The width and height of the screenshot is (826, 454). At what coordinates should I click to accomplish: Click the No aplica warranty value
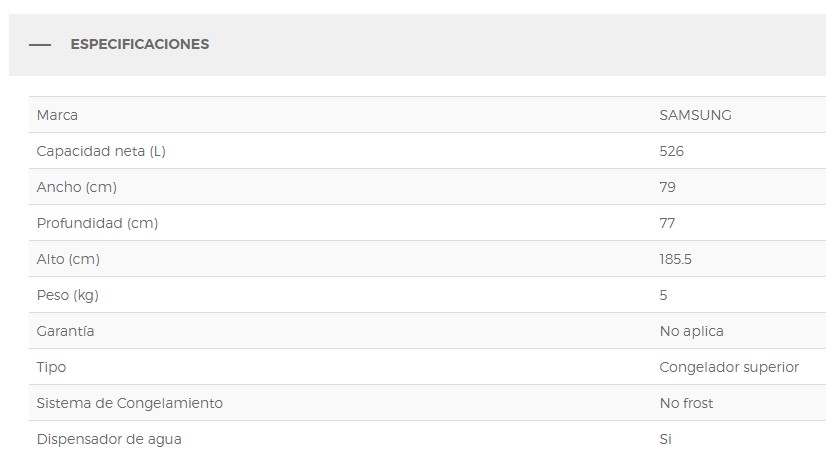coord(692,331)
